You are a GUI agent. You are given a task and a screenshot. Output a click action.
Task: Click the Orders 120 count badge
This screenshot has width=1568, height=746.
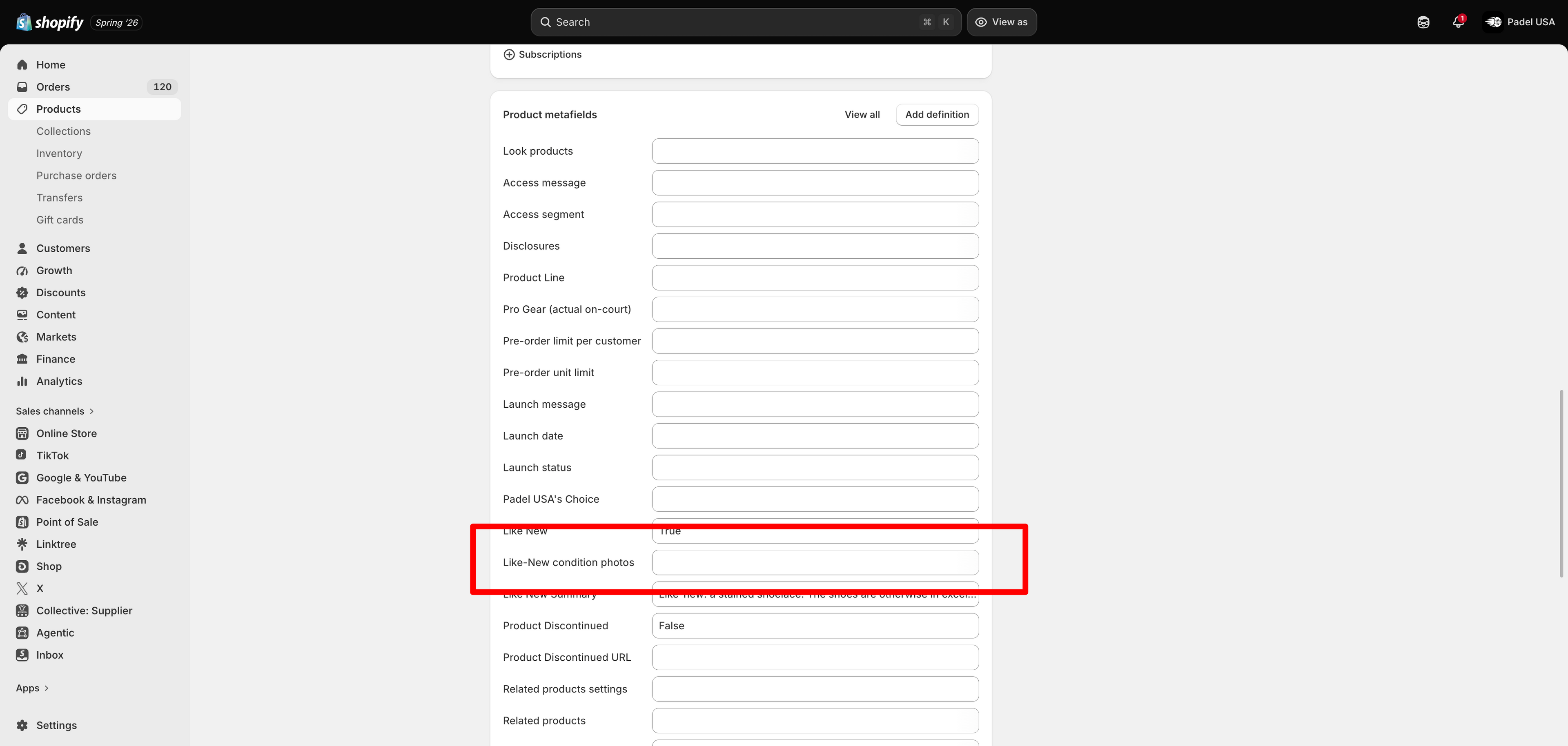tap(162, 87)
